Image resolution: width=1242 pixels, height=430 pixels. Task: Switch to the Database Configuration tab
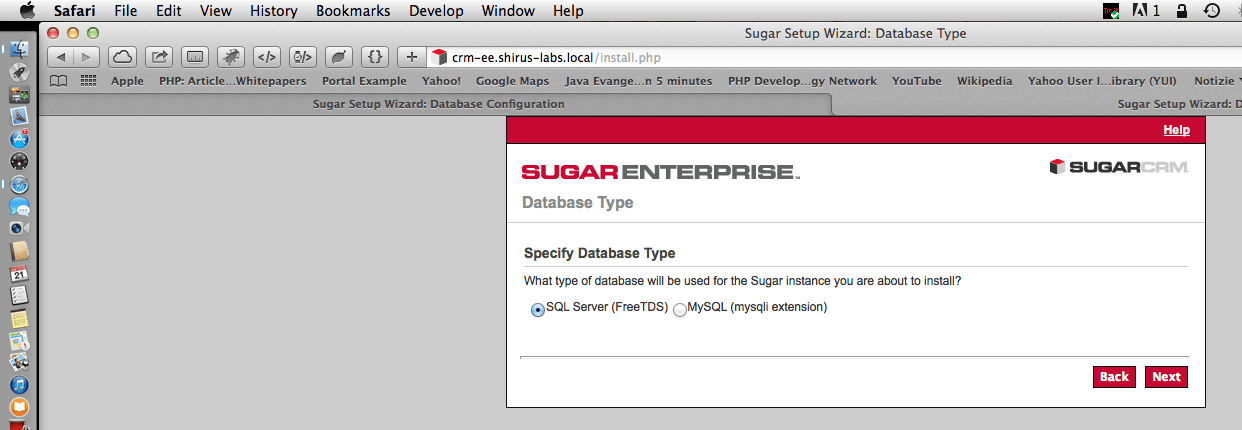coord(438,104)
